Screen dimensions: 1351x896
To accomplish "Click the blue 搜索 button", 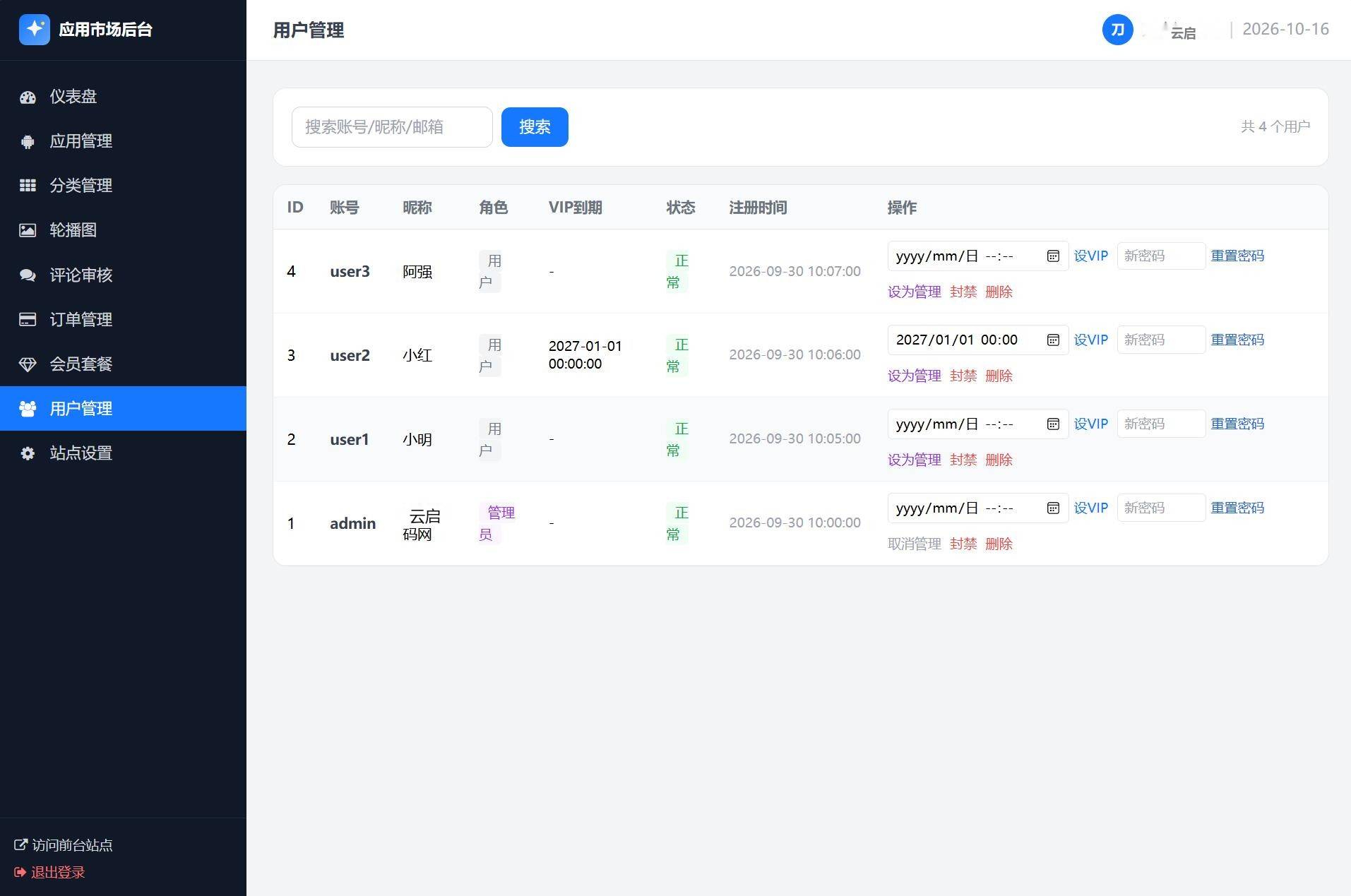I will click(535, 127).
